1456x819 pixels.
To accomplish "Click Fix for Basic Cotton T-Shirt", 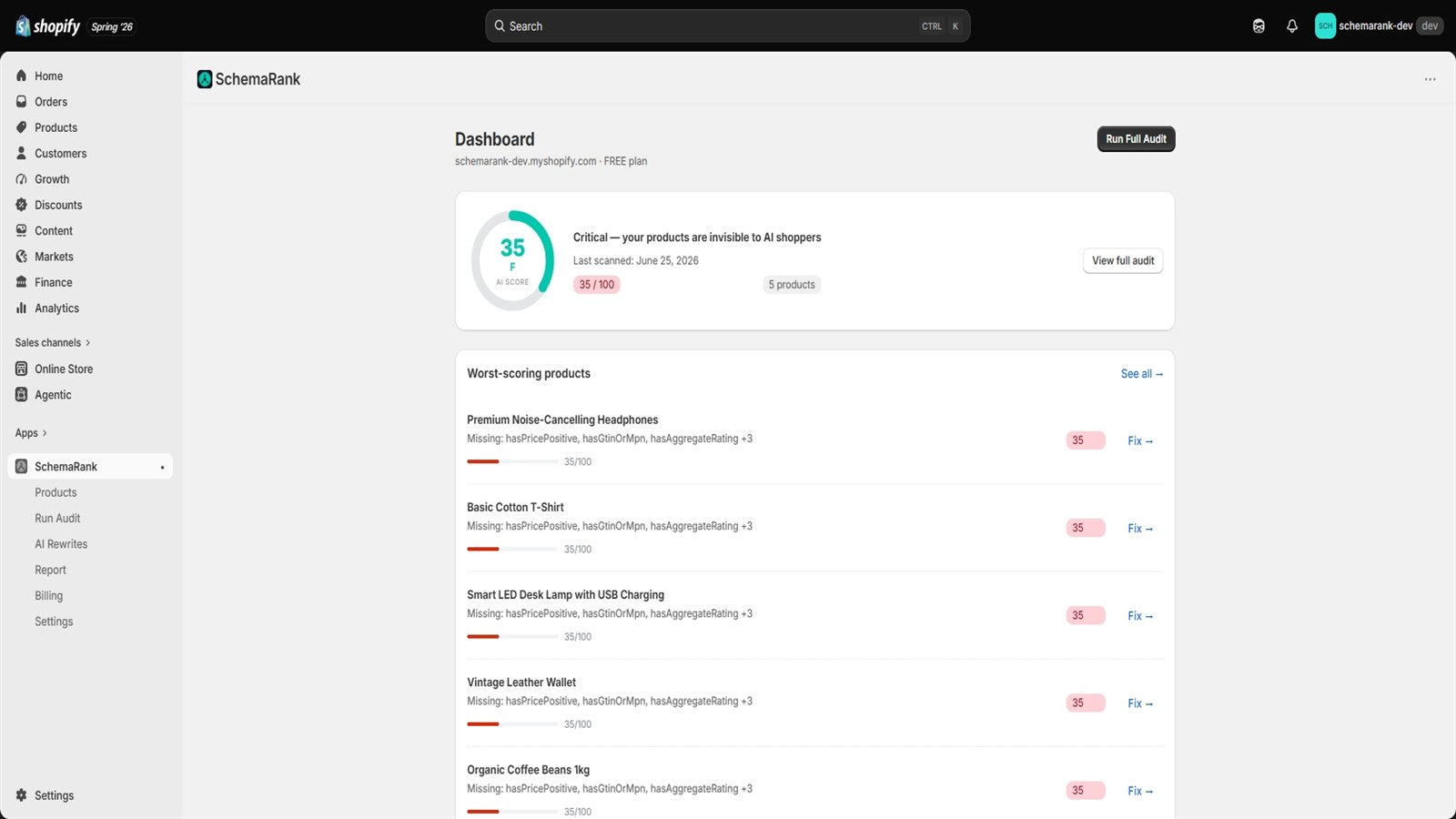I will [1139, 529].
